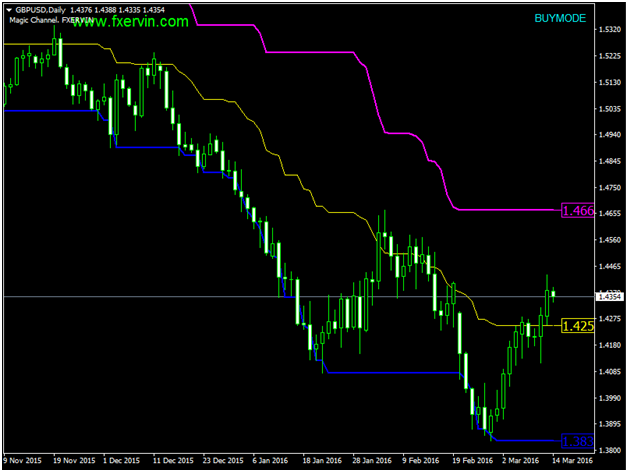Click the 1.3895 price scale value

610,424
